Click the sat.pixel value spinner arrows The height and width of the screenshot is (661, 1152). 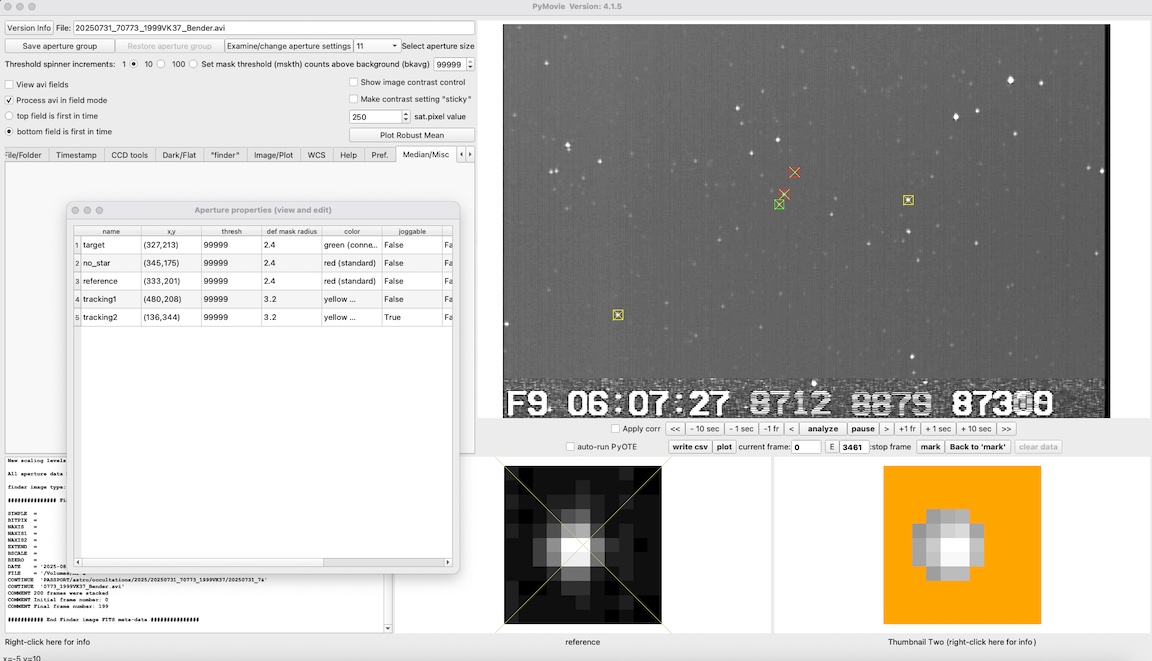coord(406,117)
